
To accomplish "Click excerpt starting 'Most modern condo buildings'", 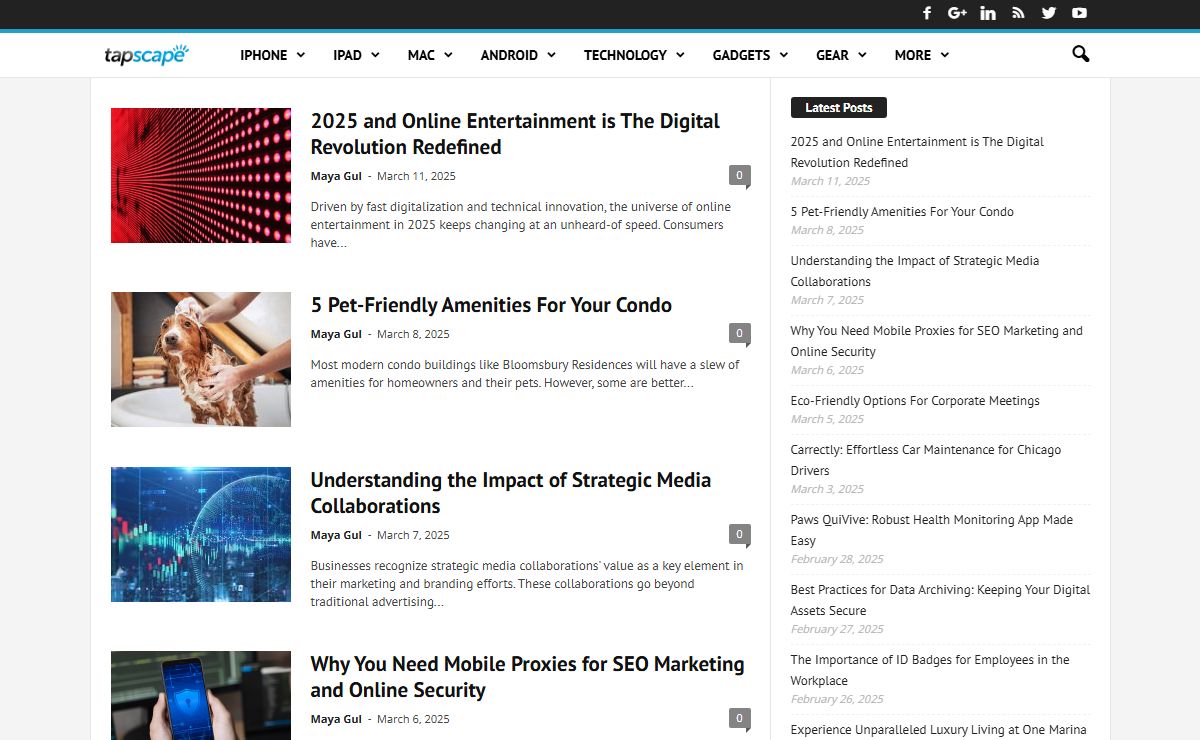I will coord(525,374).
